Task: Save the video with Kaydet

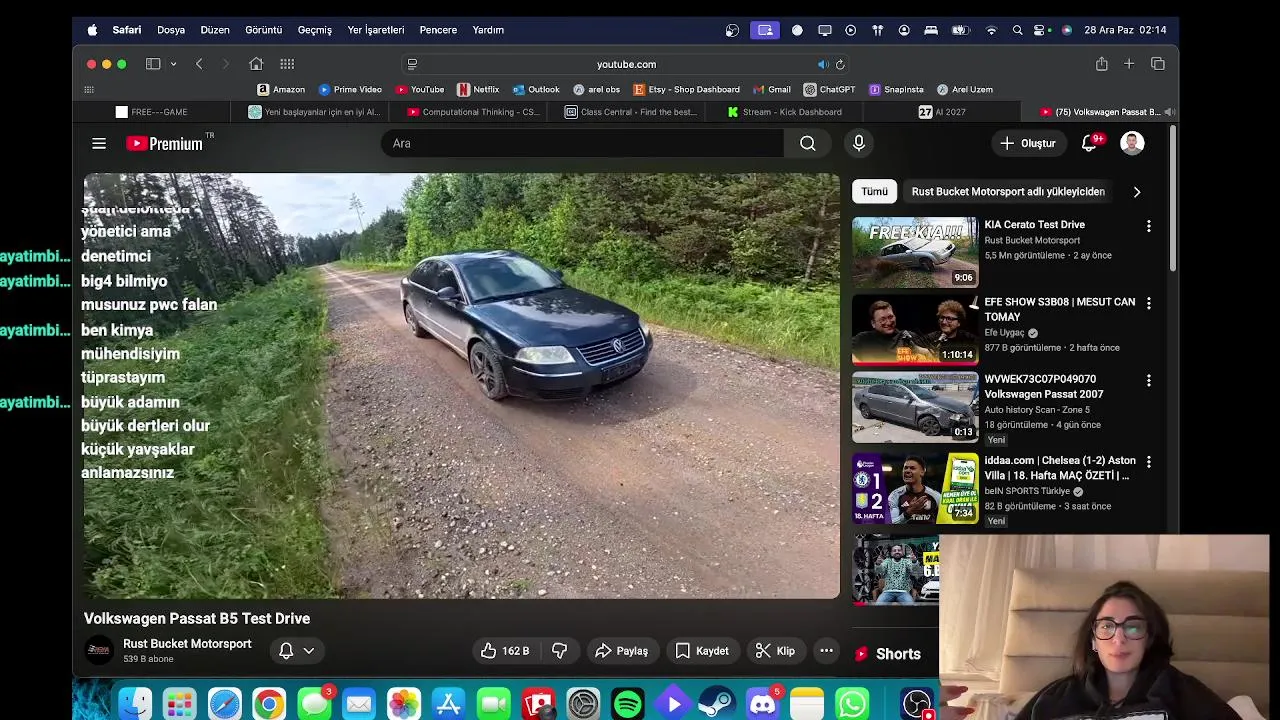Action: 702,651
